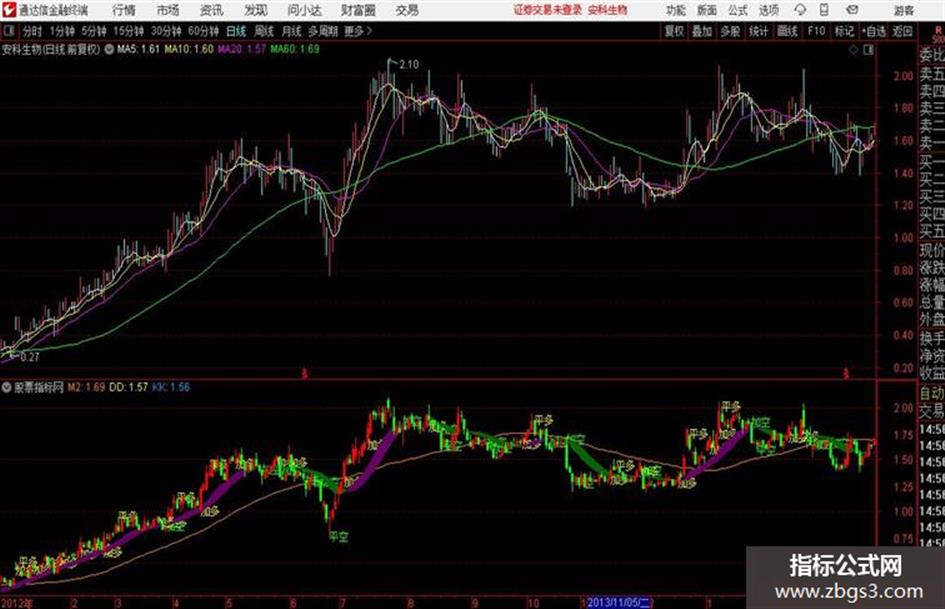Open the 公式 menu
The height and width of the screenshot is (609, 945).
738,10
